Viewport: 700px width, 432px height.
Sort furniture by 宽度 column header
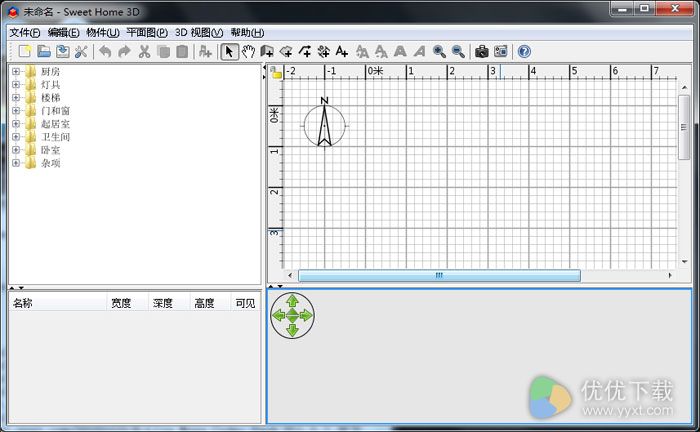pyautogui.click(x=127, y=303)
